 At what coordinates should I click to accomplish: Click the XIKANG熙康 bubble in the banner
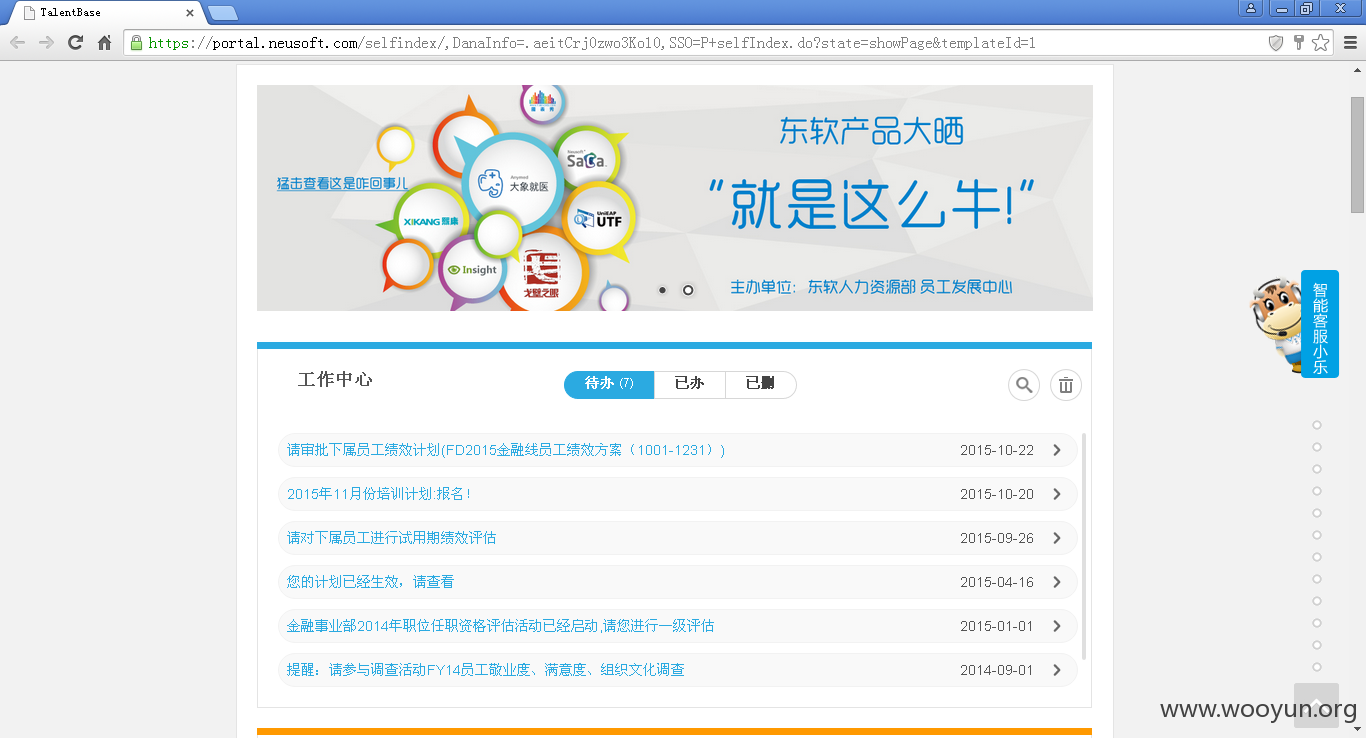430,220
